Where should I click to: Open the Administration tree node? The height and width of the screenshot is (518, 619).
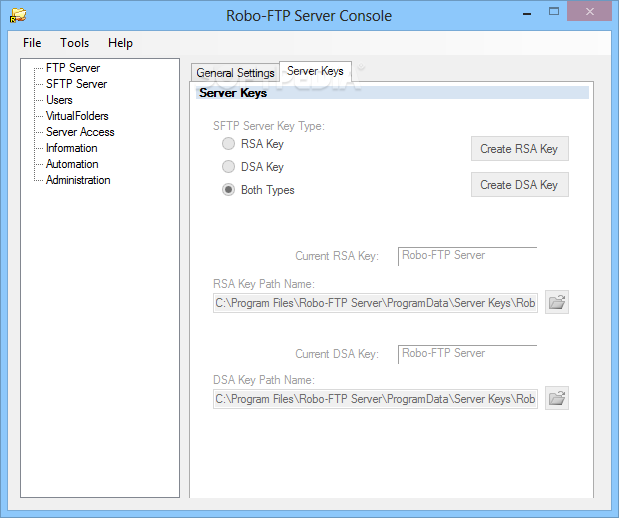tap(78, 180)
